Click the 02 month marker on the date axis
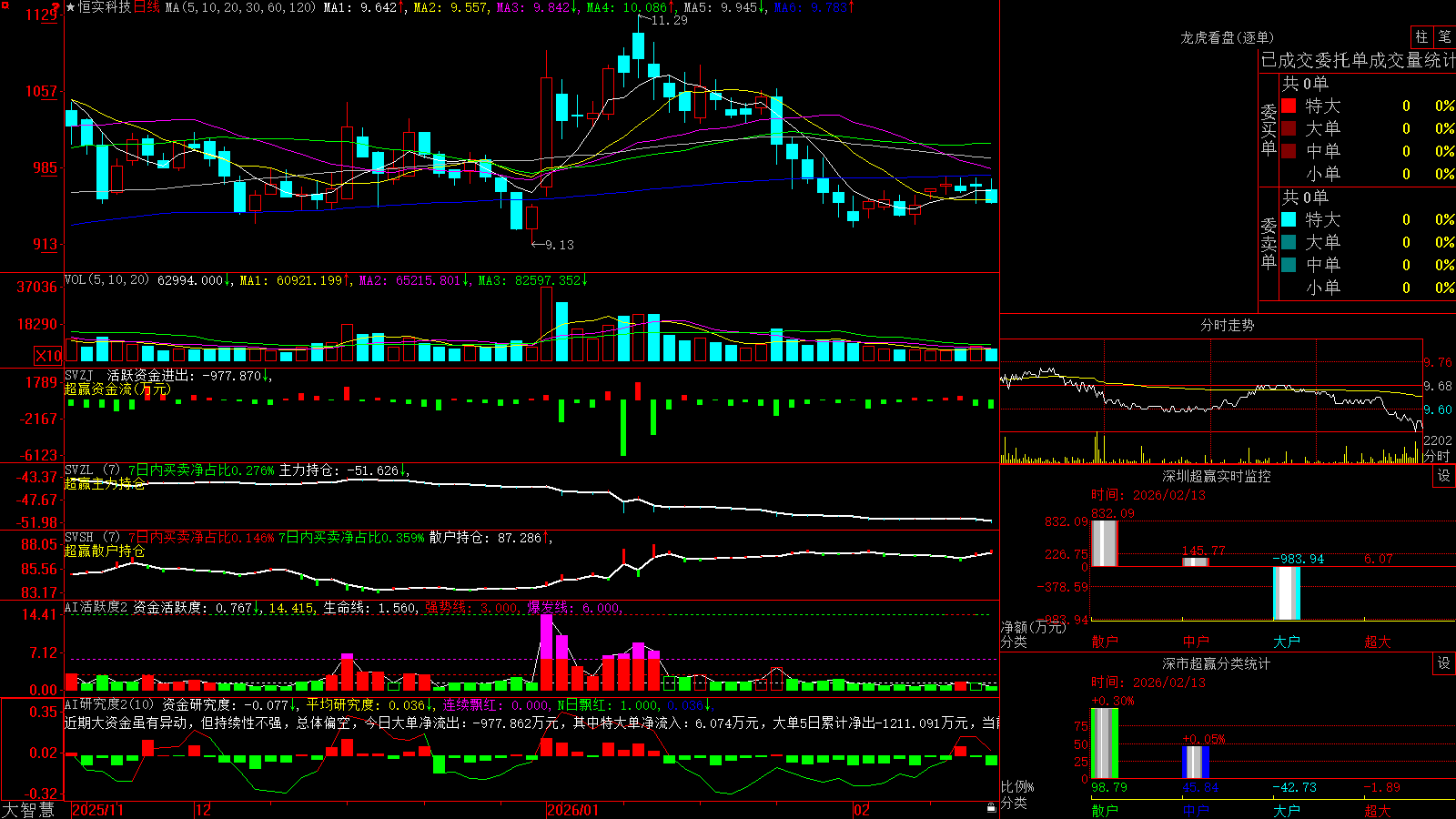 862,810
